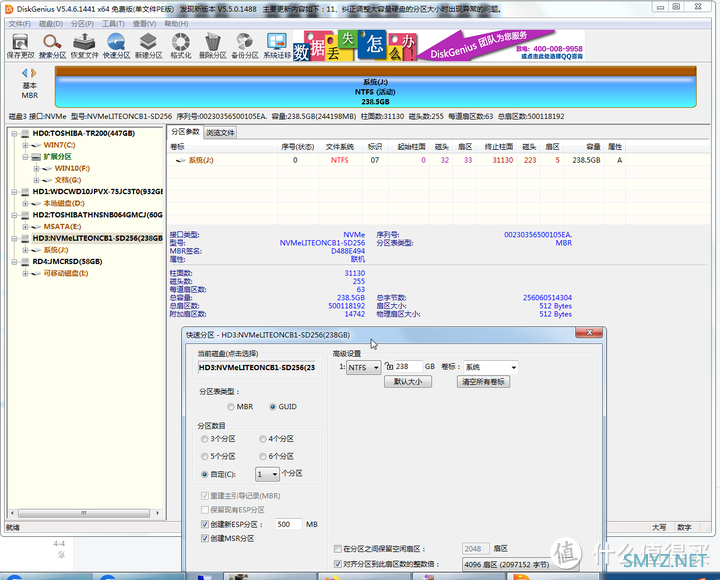Click the partition size 238 GB field

[408, 366]
